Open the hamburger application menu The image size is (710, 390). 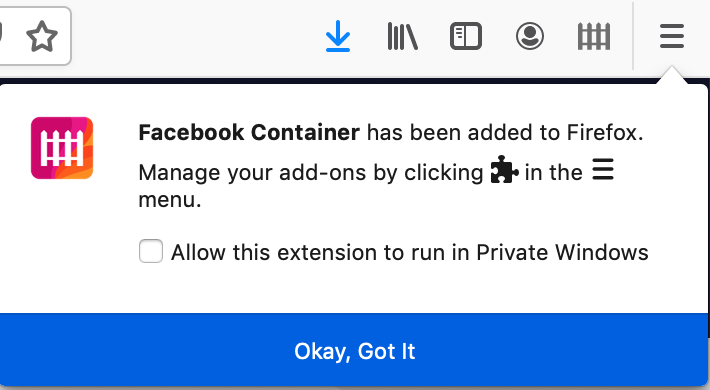click(672, 36)
